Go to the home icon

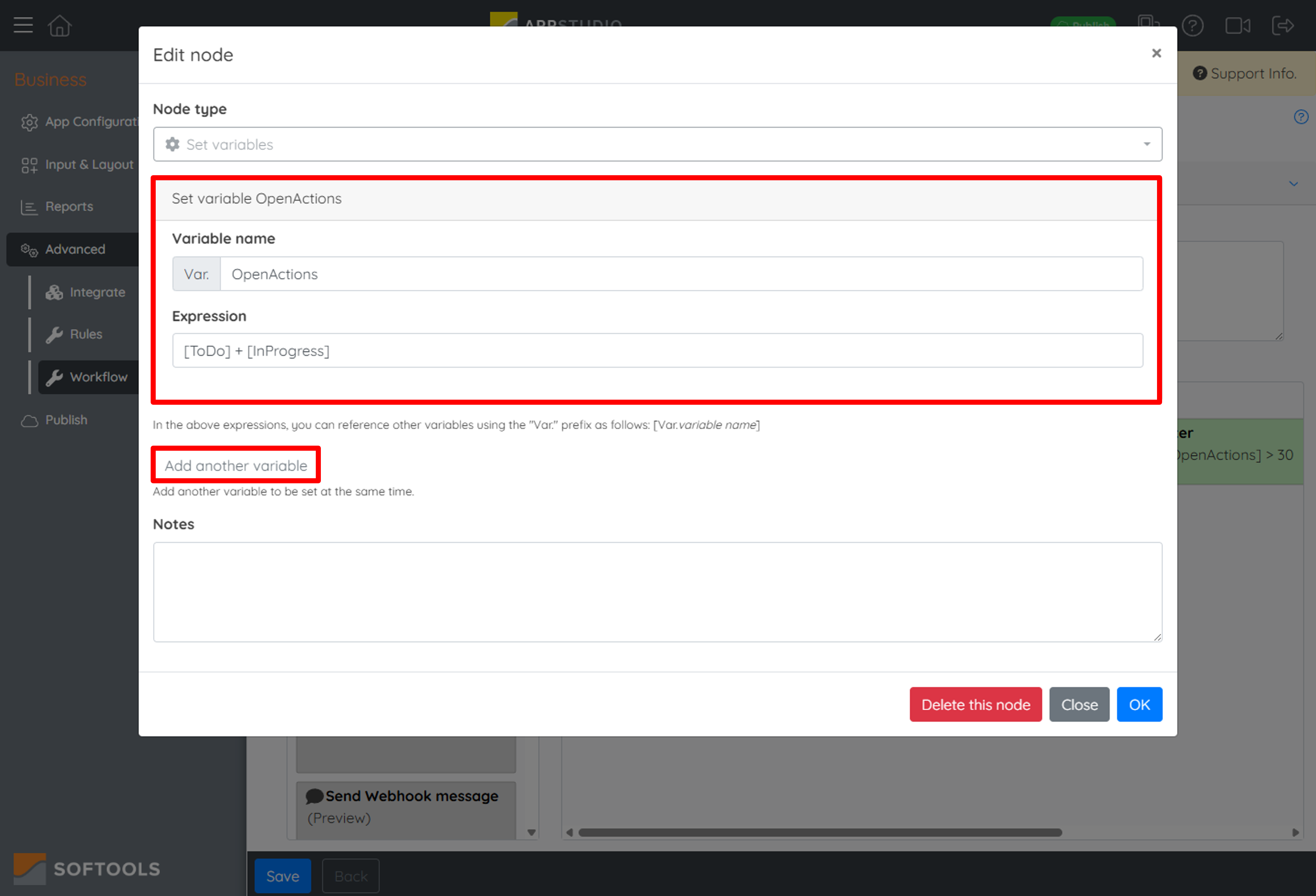[x=59, y=25]
